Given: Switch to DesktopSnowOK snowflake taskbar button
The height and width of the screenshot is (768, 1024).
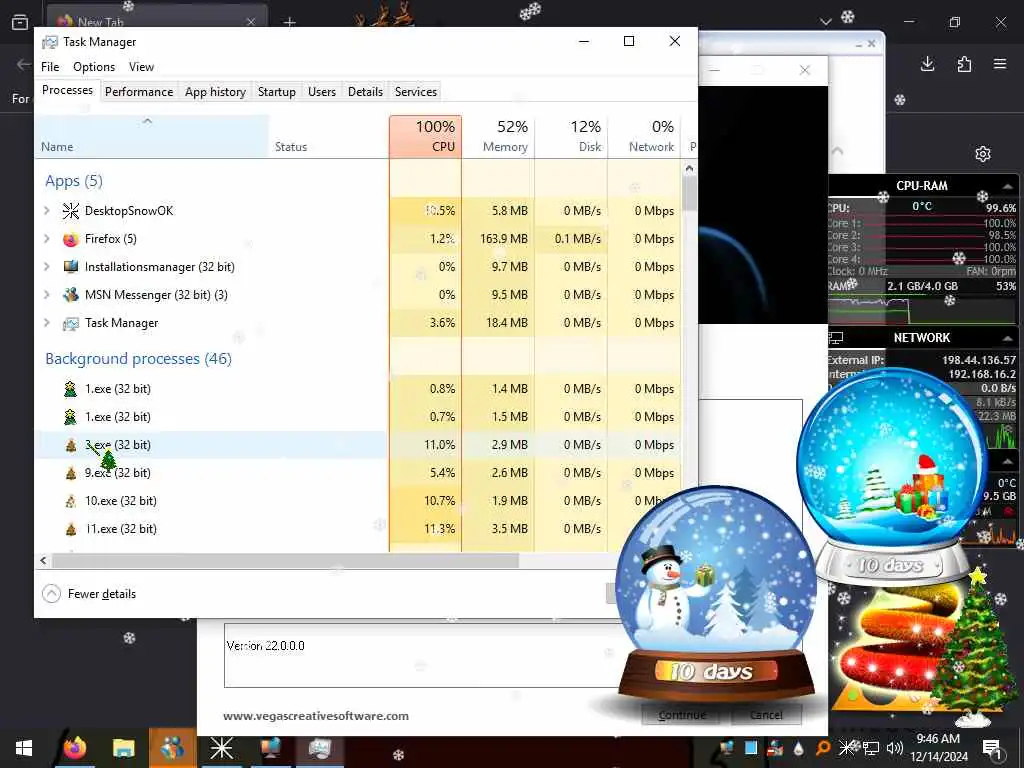Looking at the screenshot, I should coord(221,748).
